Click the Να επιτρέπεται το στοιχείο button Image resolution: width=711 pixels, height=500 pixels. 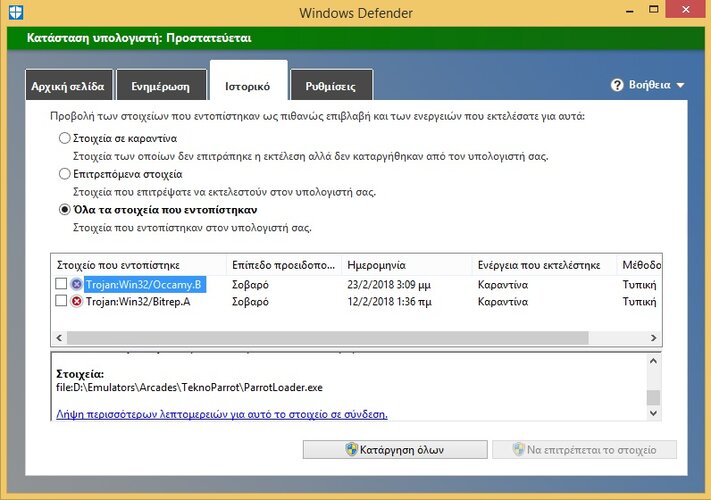(584, 449)
